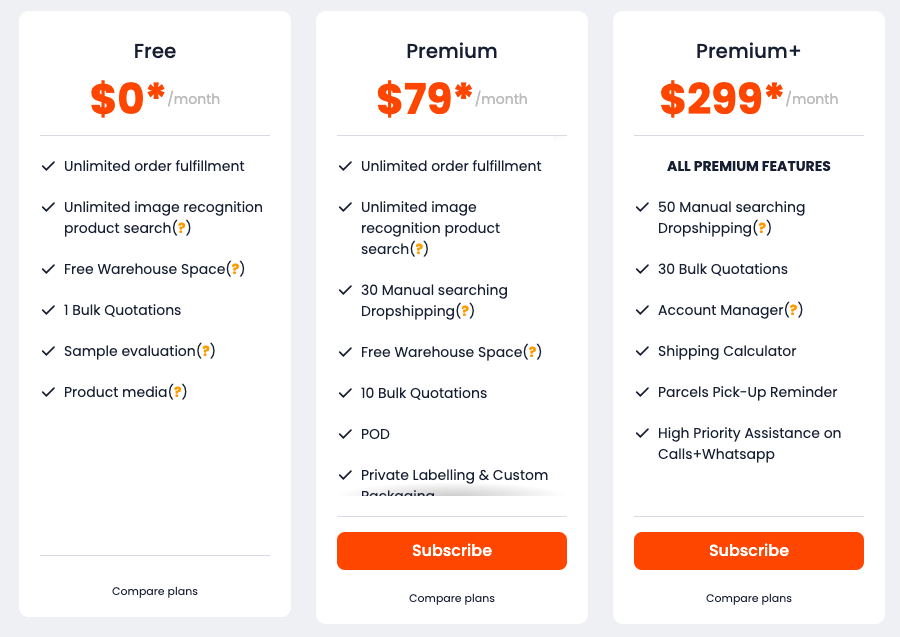
Task: Open Compare plans under Premium plan
Action: (x=452, y=598)
